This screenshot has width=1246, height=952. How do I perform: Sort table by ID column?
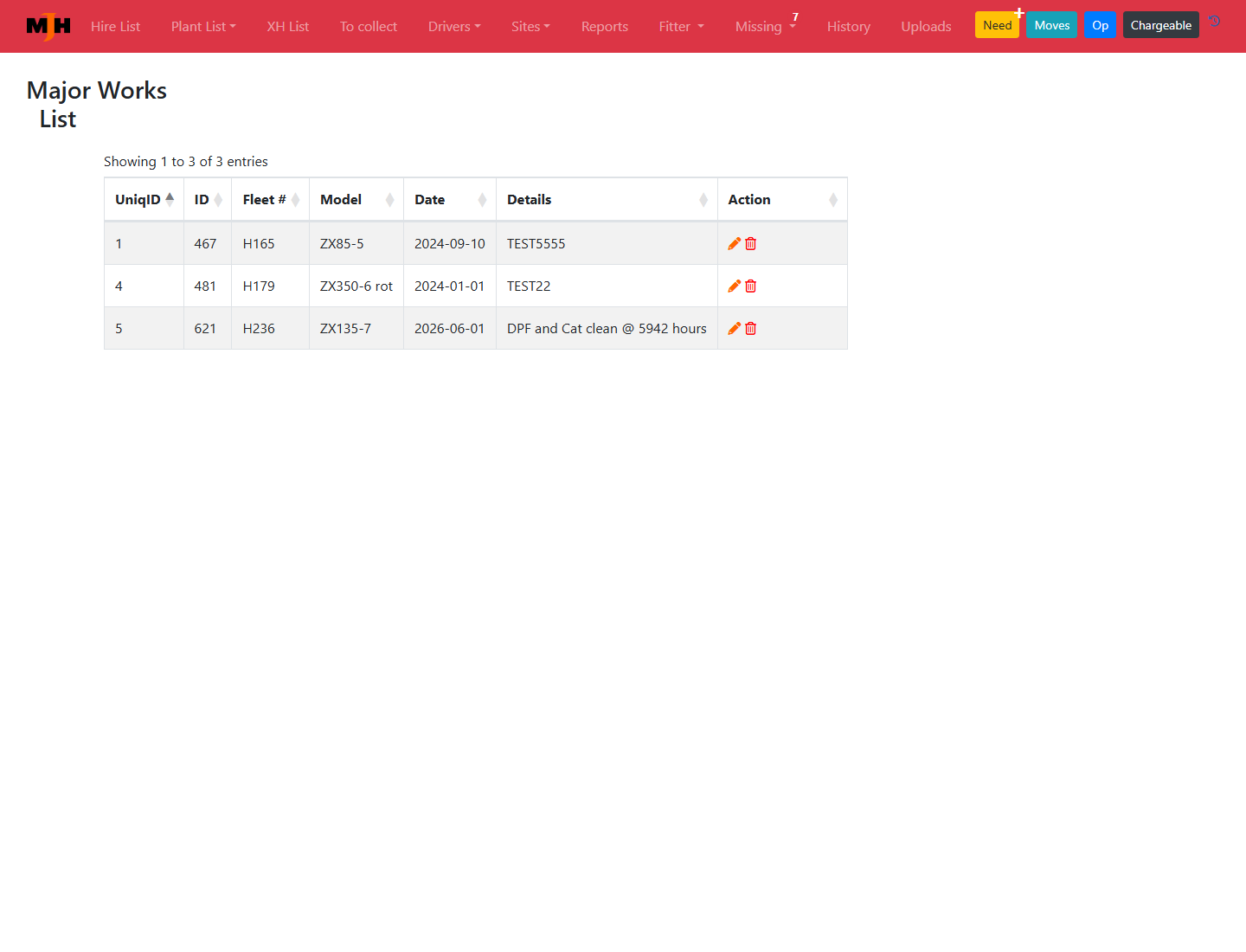click(x=208, y=200)
